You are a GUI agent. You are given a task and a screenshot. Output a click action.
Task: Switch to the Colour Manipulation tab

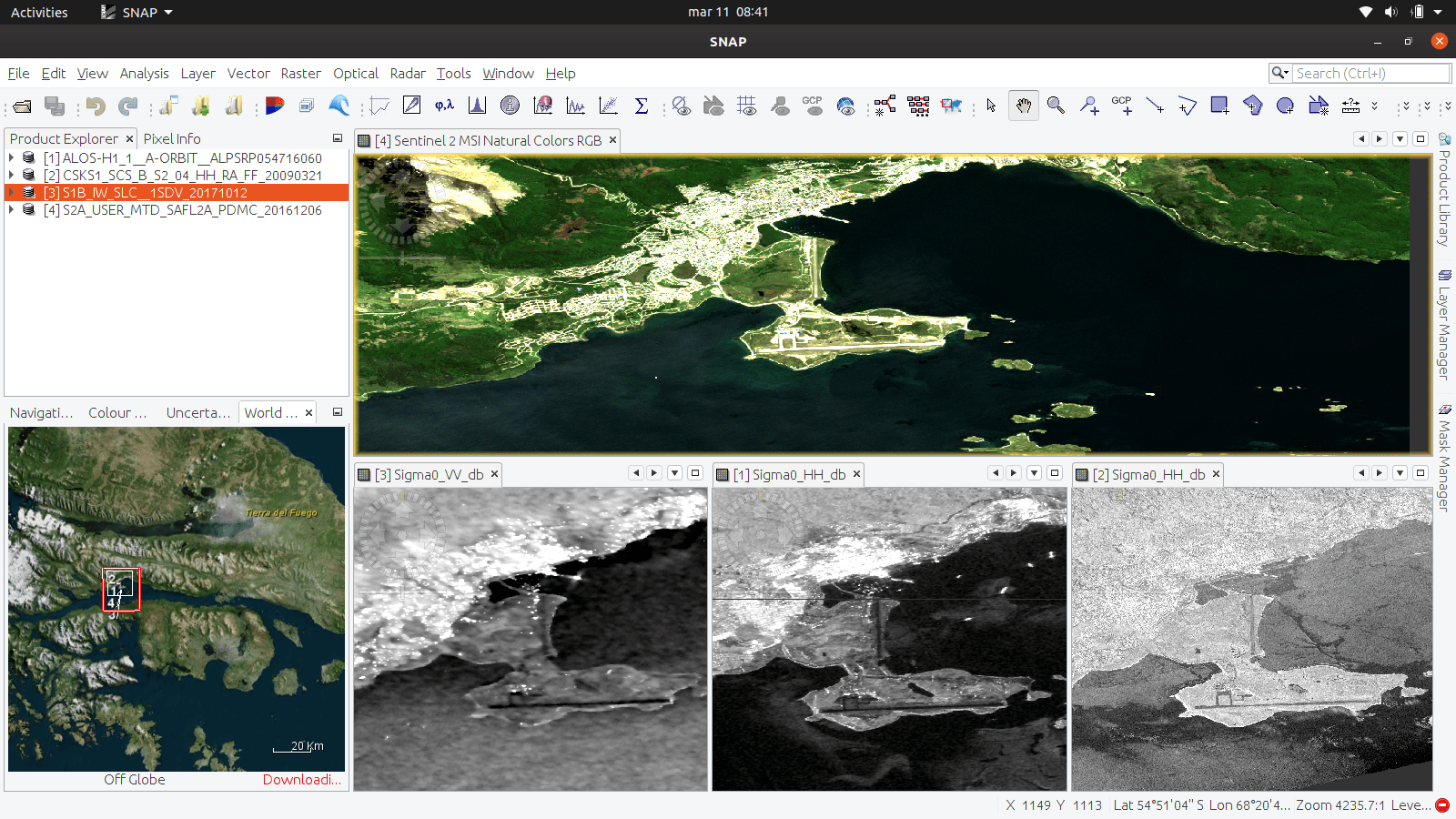point(117,412)
